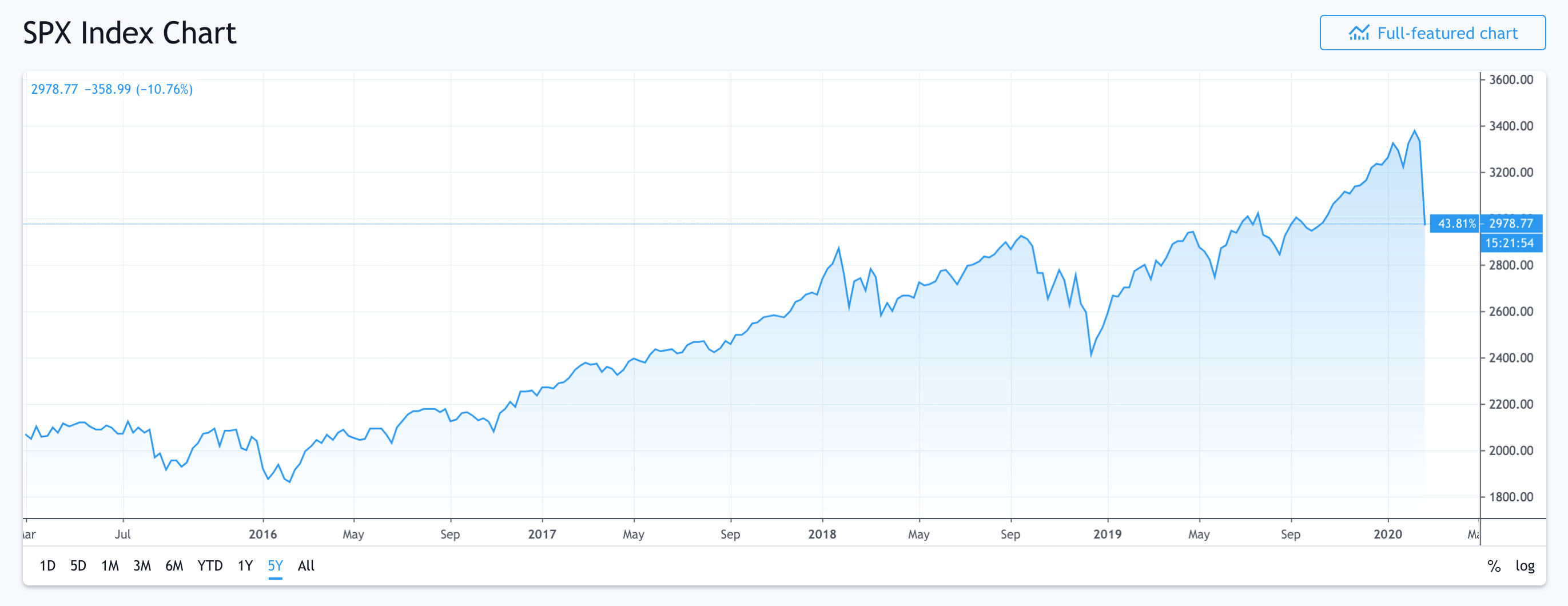Select the 1D time range
This screenshot has height=606, width=1568.
pos(47,566)
